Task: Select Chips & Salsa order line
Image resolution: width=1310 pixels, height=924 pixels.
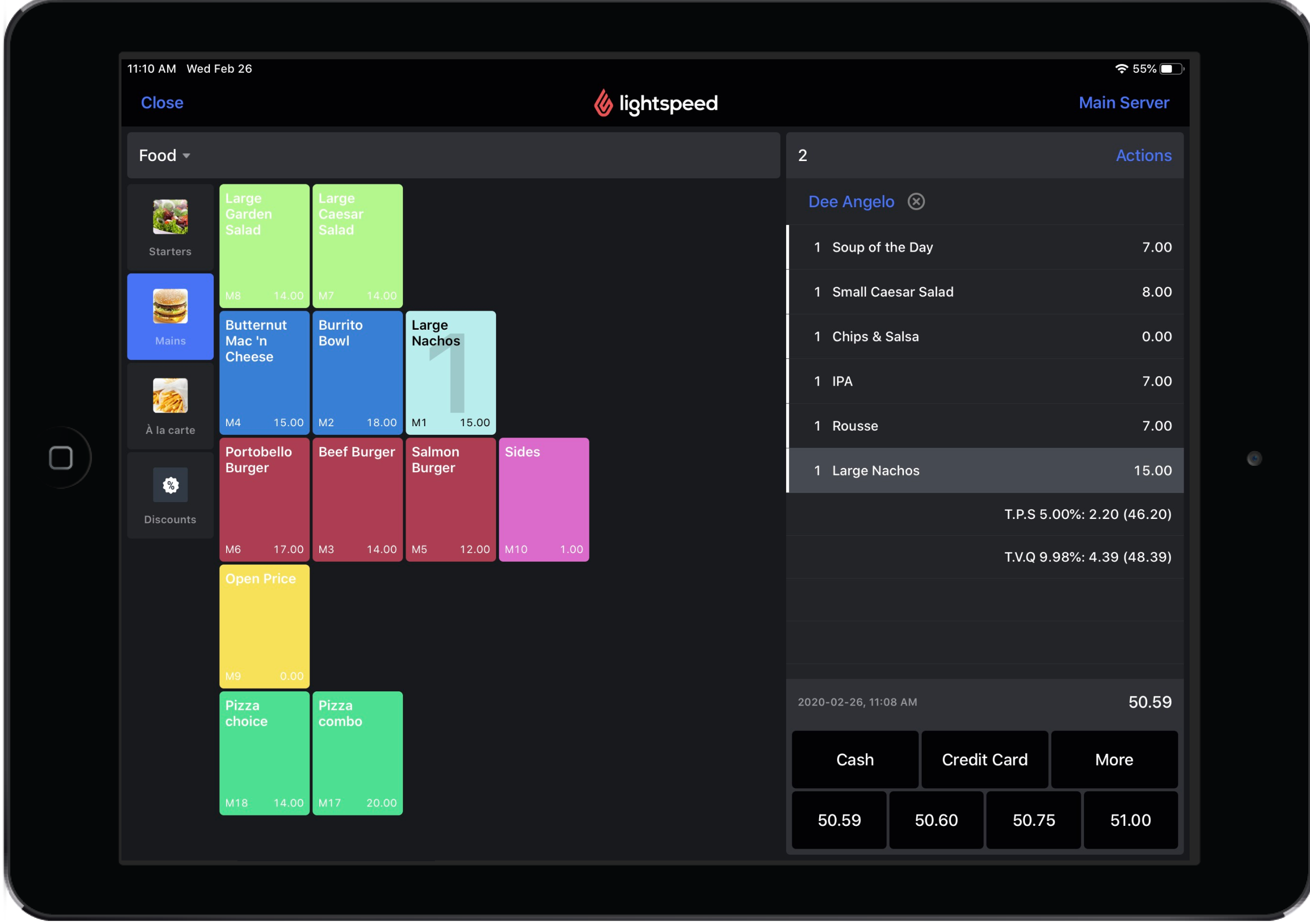Action: (x=985, y=337)
